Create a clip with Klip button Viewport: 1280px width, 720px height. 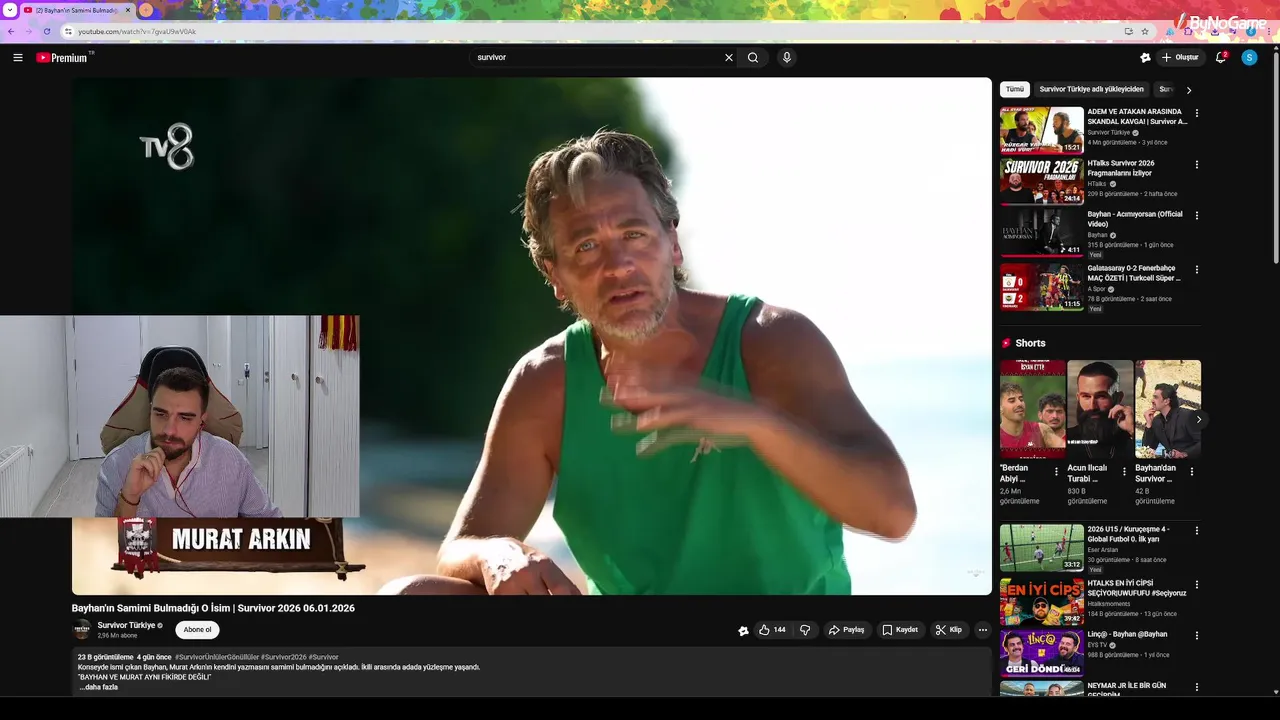[948, 630]
